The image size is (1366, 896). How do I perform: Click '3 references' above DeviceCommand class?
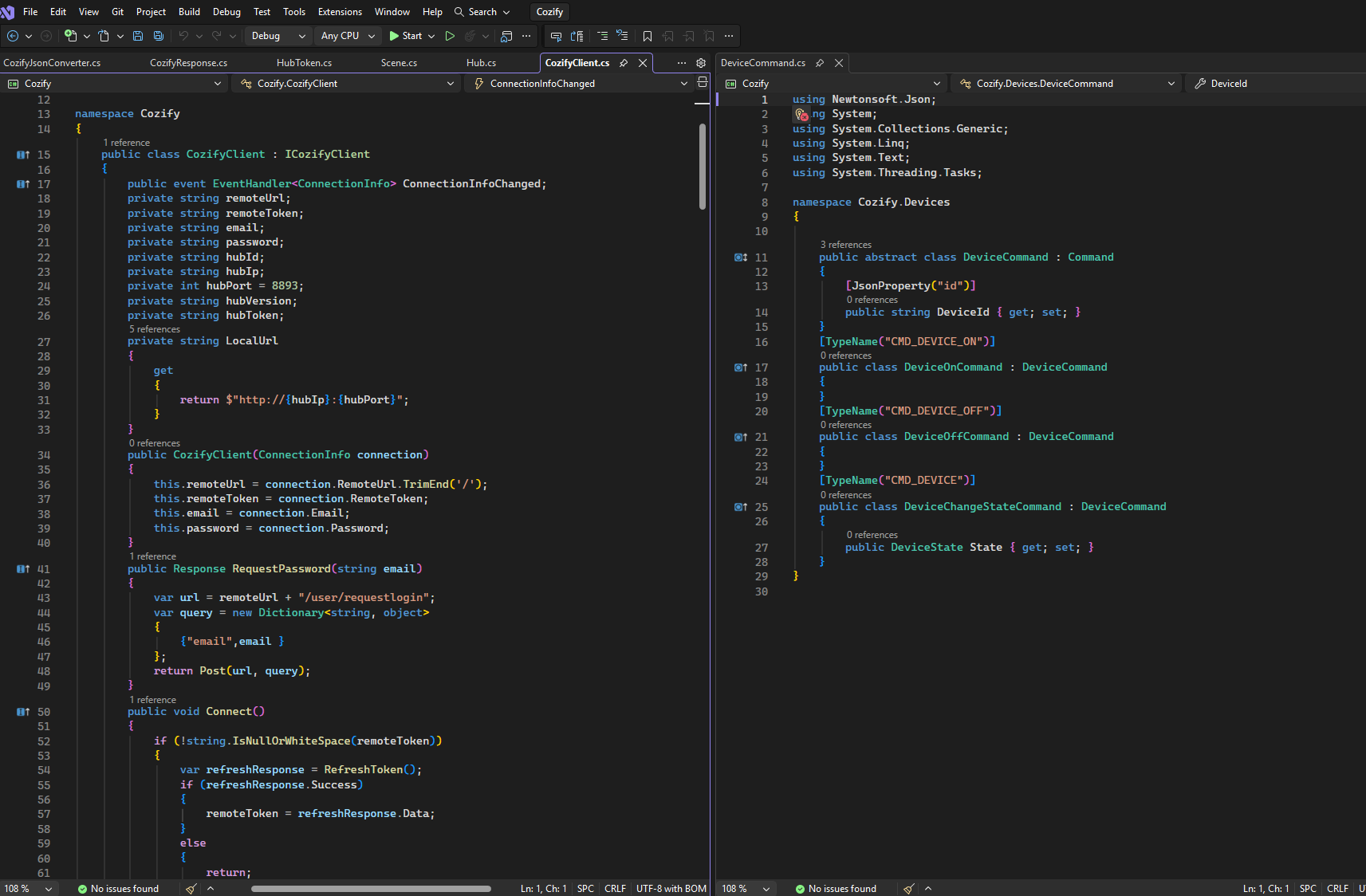pyautogui.click(x=846, y=245)
